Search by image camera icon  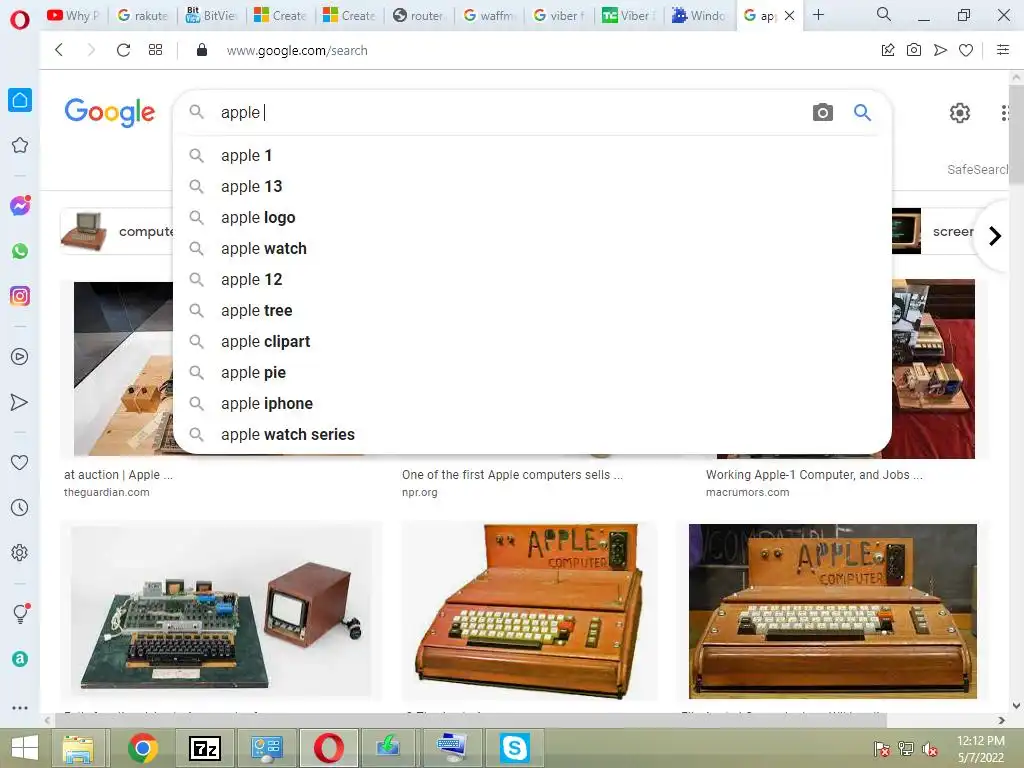click(823, 112)
